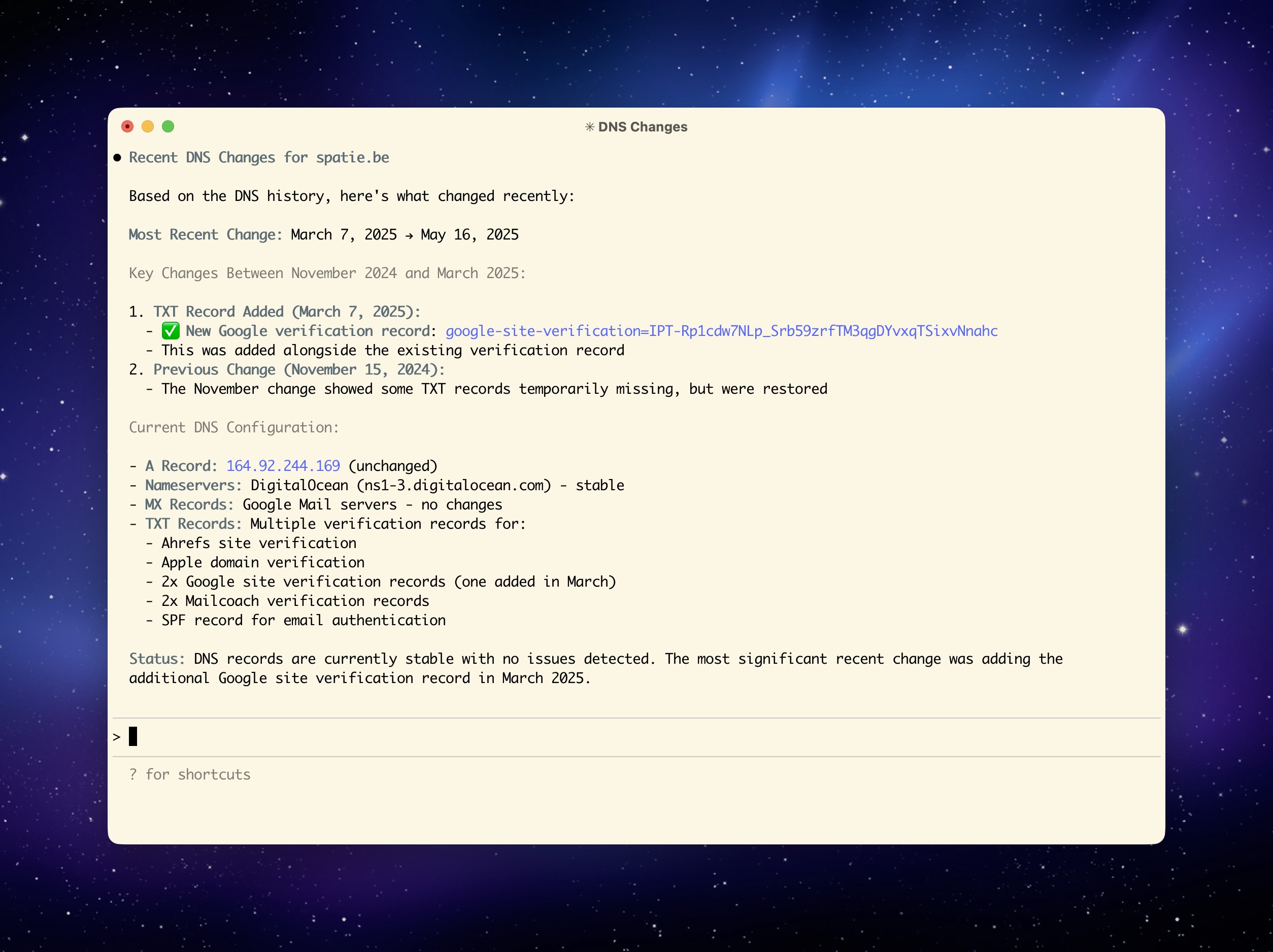This screenshot has width=1273, height=952.
Task: Click the 'MX Records:' label
Action: (x=189, y=504)
